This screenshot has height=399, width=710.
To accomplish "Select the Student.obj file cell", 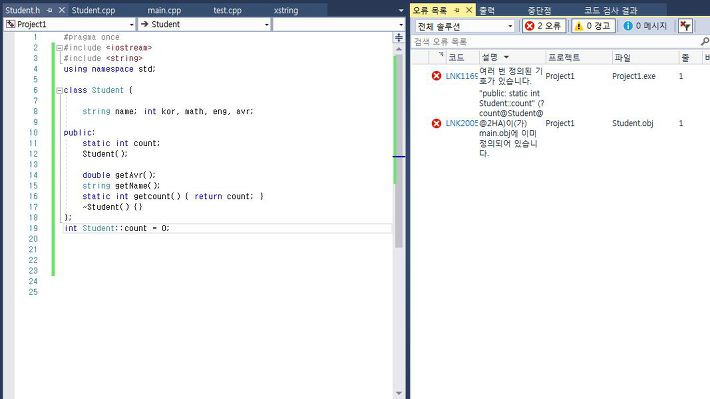I will tap(633, 123).
